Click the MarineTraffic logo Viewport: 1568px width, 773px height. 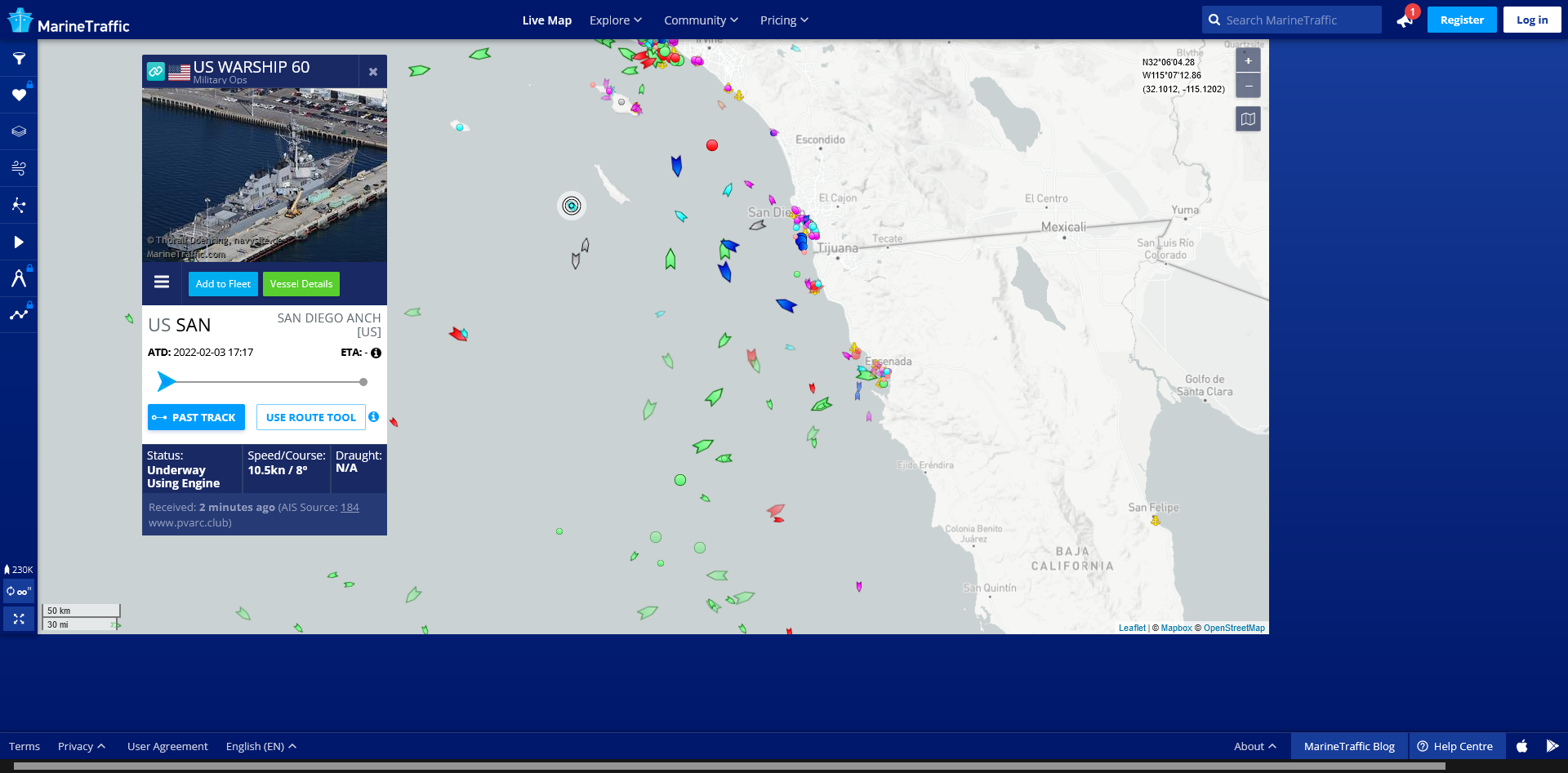tap(69, 20)
